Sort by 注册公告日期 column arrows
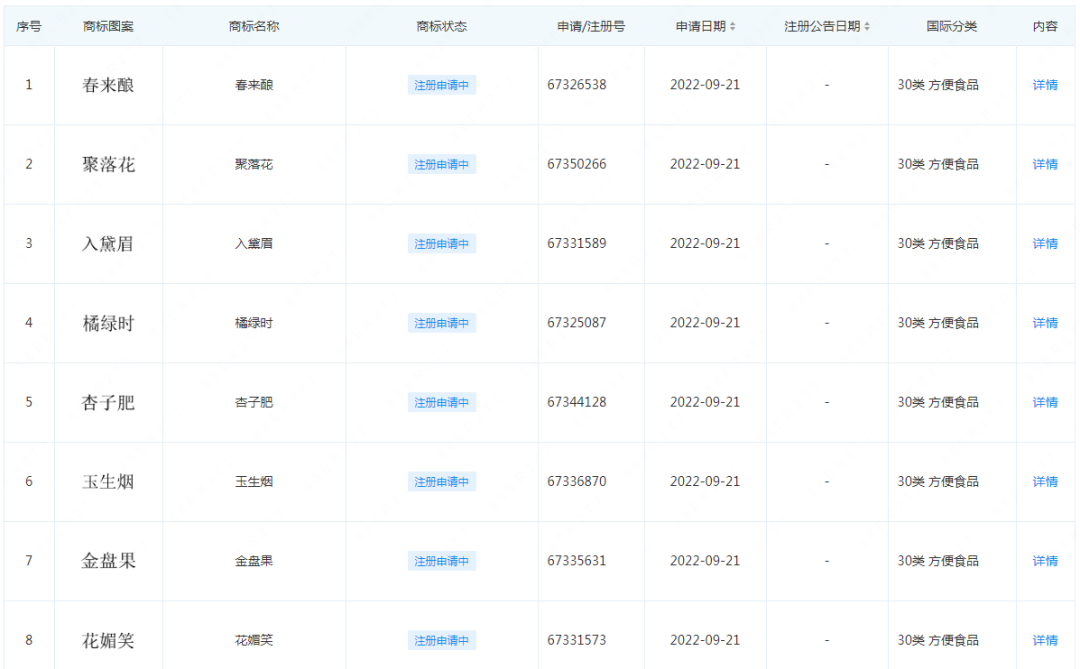This screenshot has width=1080, height=669. 866,26
